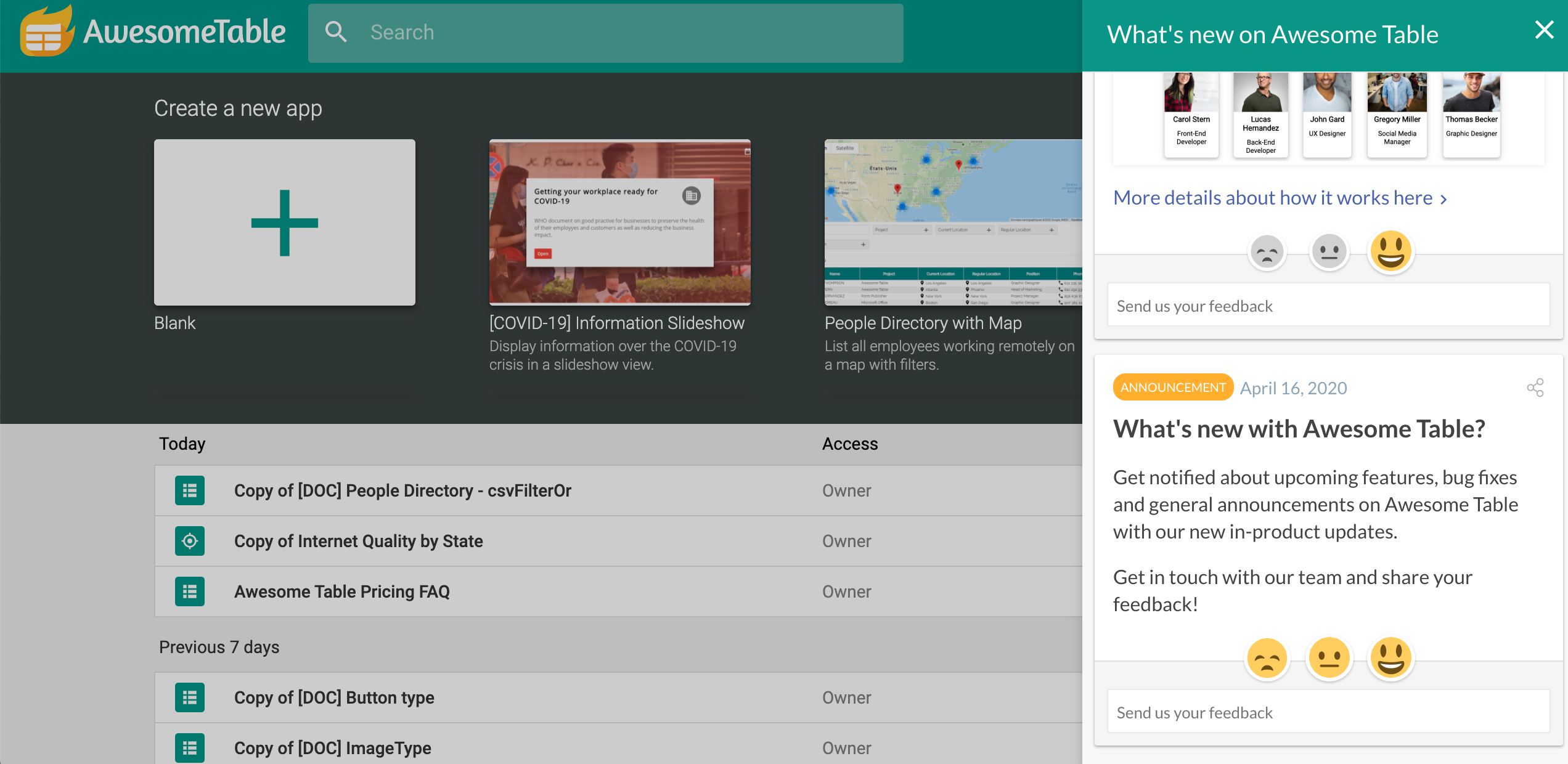Share the April 16, 2020 announcement
Viewport: 1568px width, 764px height.
(x=1535, y=388)
